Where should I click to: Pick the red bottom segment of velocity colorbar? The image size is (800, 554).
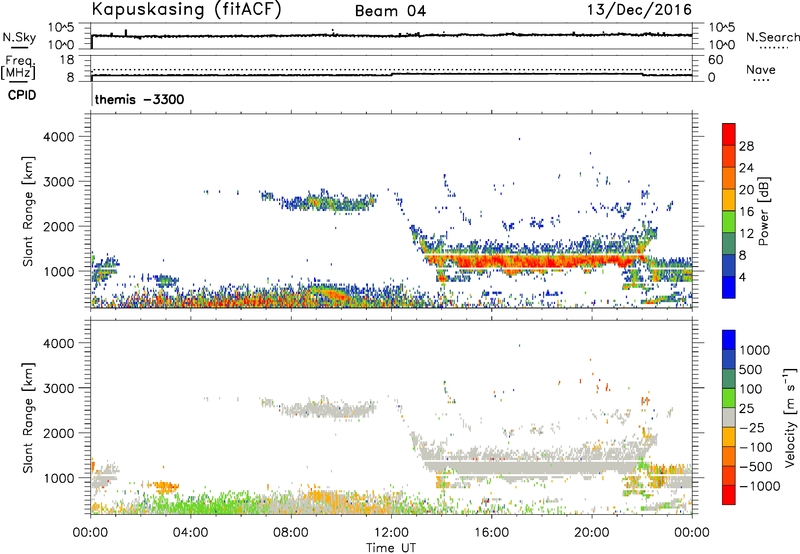coord(729,495)
